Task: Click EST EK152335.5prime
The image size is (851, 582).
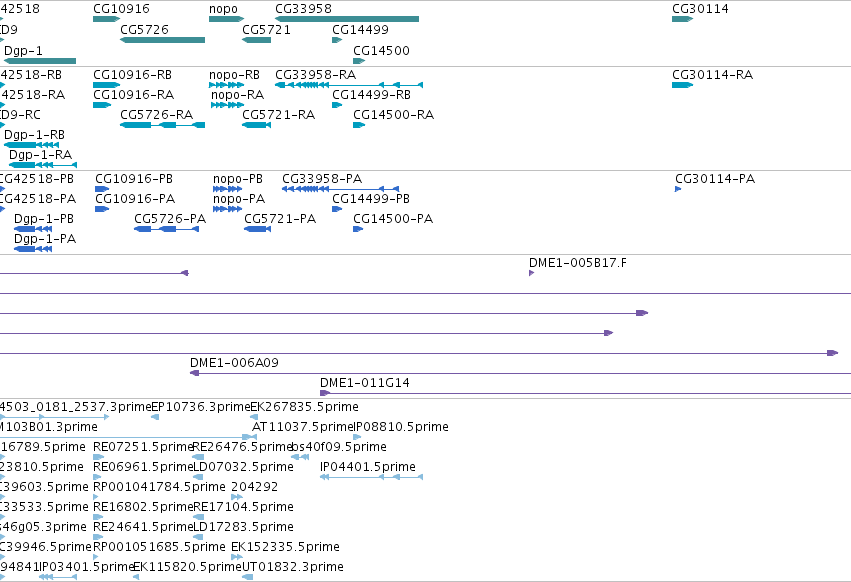Action: (x=237, y=557)
